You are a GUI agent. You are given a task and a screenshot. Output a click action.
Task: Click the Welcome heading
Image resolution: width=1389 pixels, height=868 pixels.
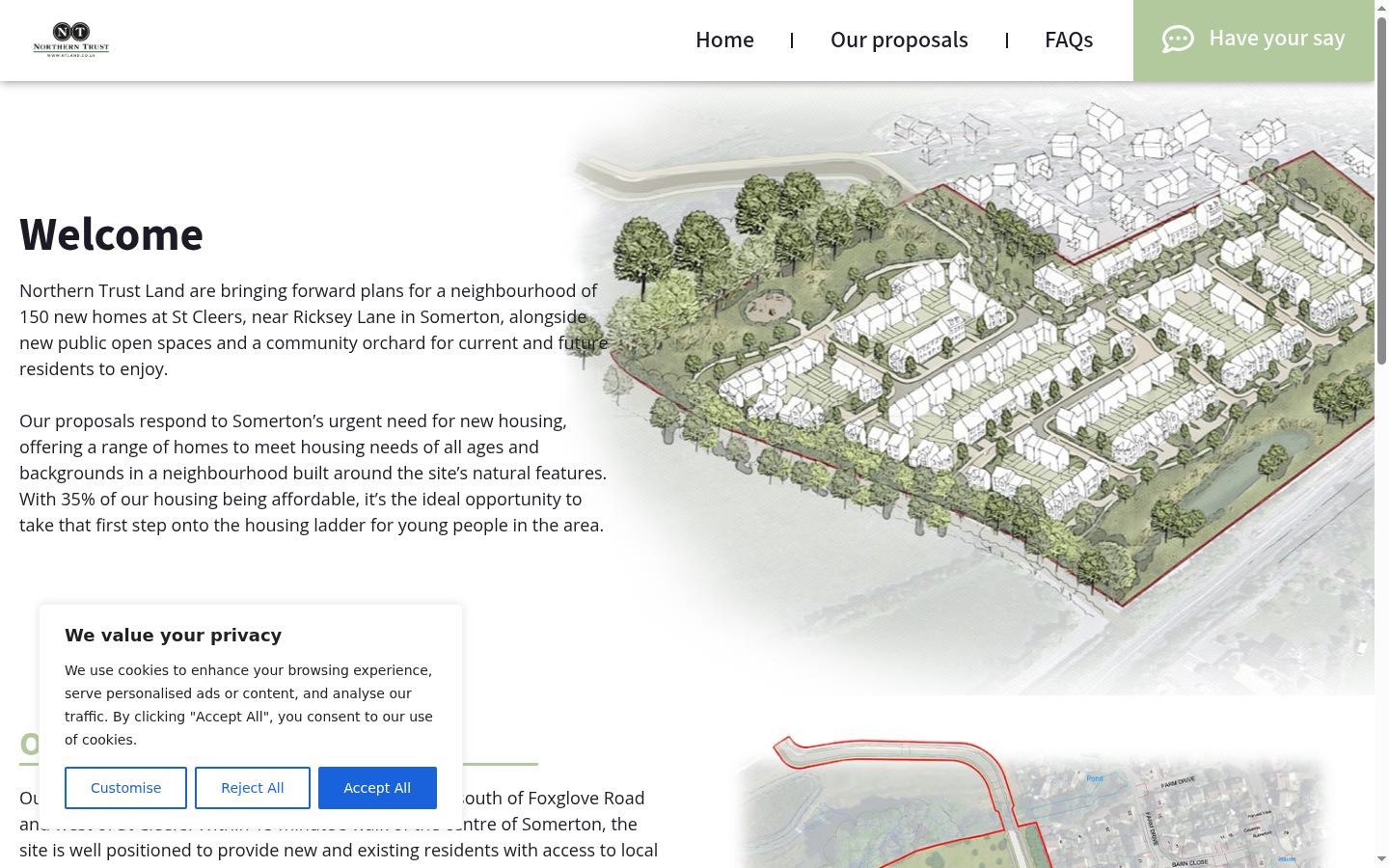[111, 234]
